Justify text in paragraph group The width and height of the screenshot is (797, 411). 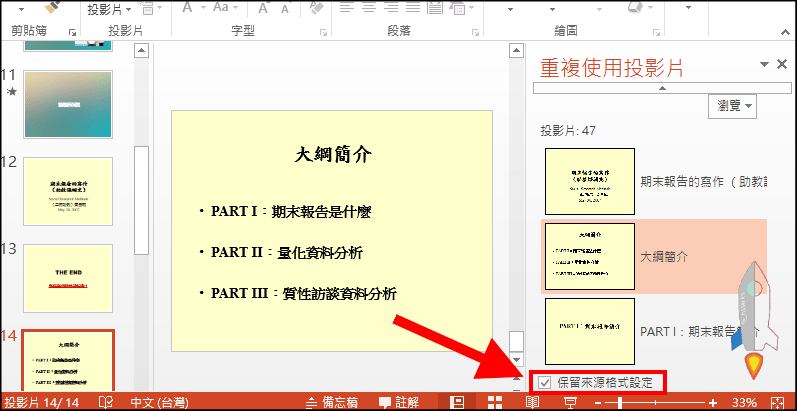(413, 7)
